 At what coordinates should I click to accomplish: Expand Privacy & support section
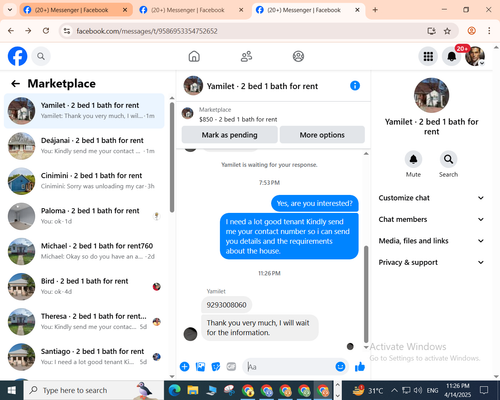tap(431, 262)
